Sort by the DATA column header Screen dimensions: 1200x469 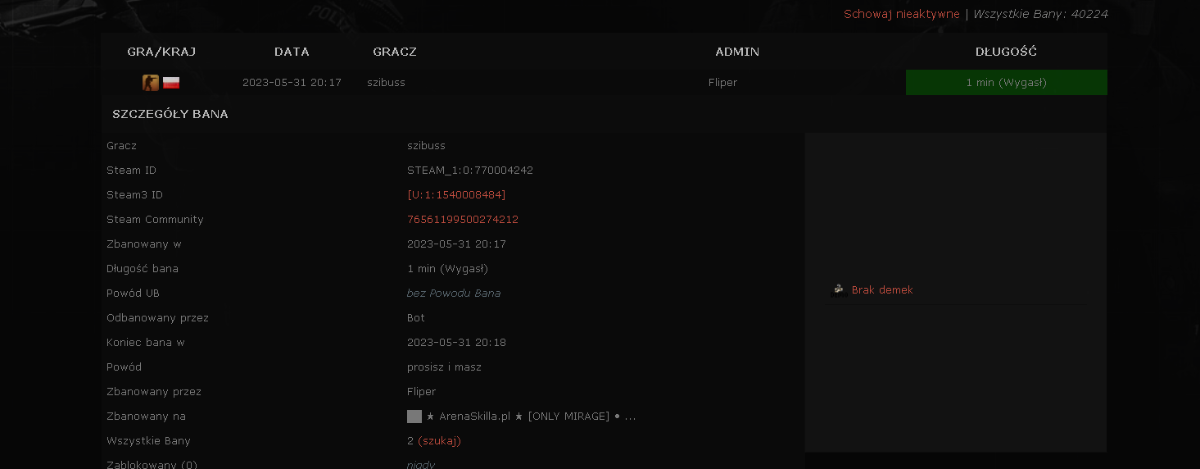(291, 52)
